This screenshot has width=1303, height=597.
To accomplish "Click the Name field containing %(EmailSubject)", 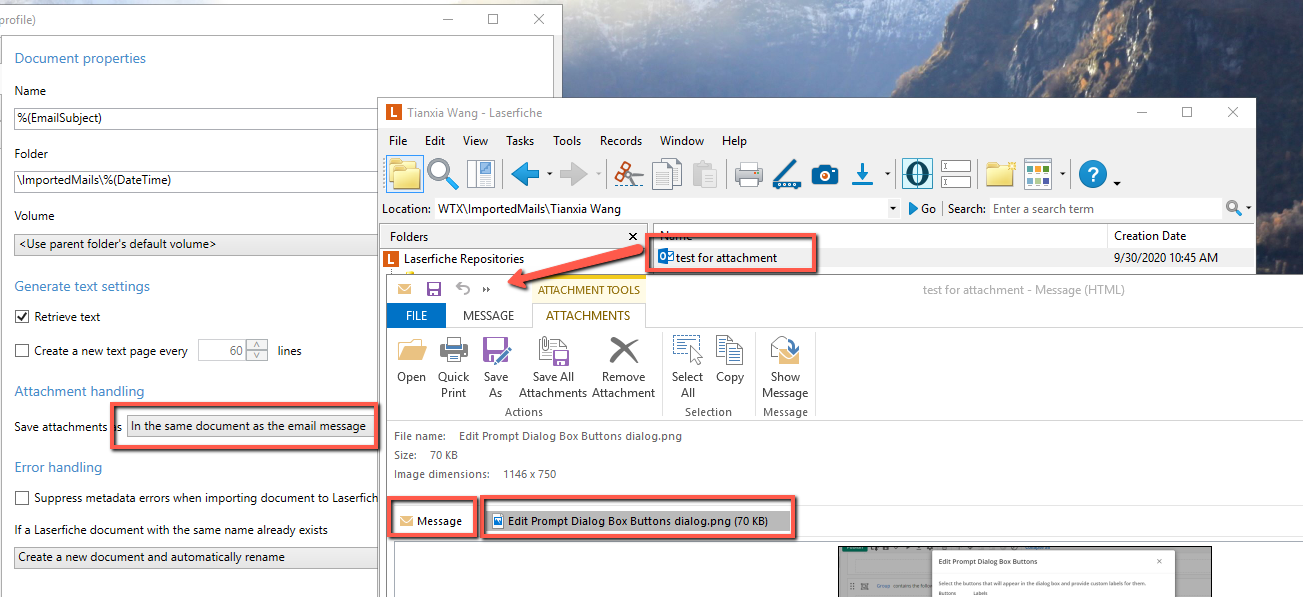I will (x=196, y=118).
